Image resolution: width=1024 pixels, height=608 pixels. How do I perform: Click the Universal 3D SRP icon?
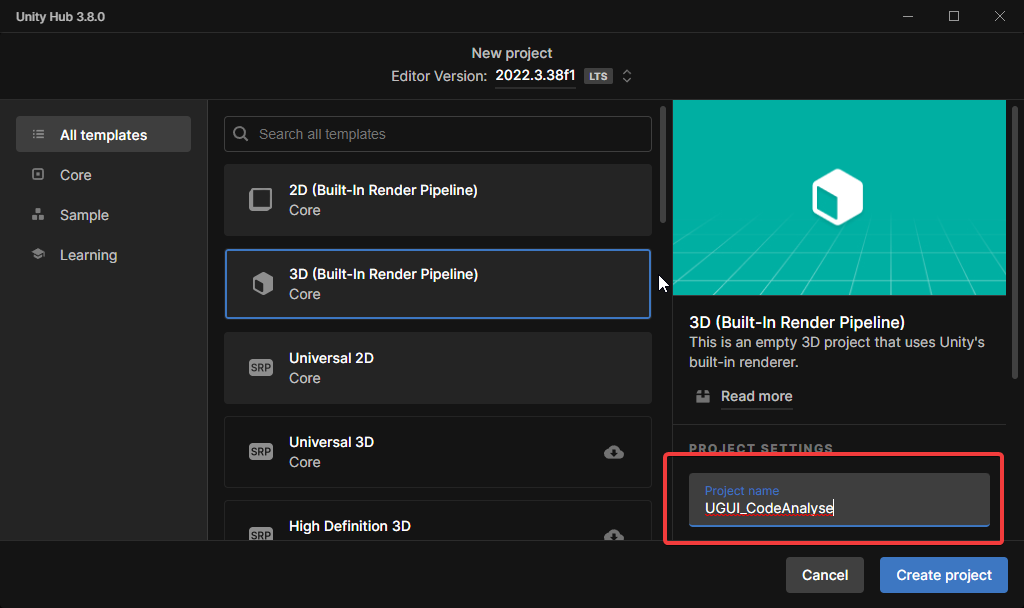point(261,451)
